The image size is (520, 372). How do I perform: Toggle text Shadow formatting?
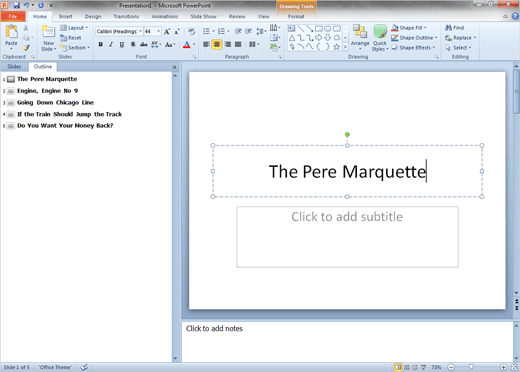pos(133,44)
